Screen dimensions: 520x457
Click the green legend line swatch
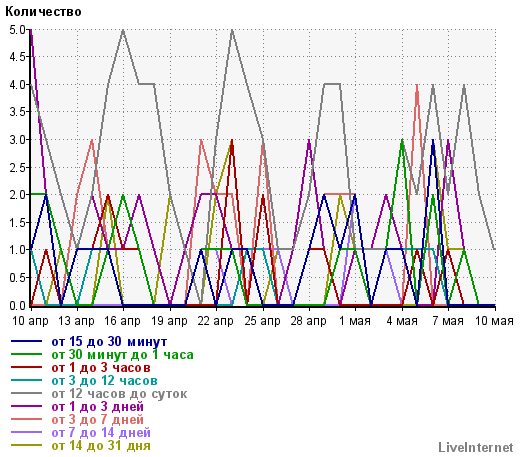click(x=27, y=354)
